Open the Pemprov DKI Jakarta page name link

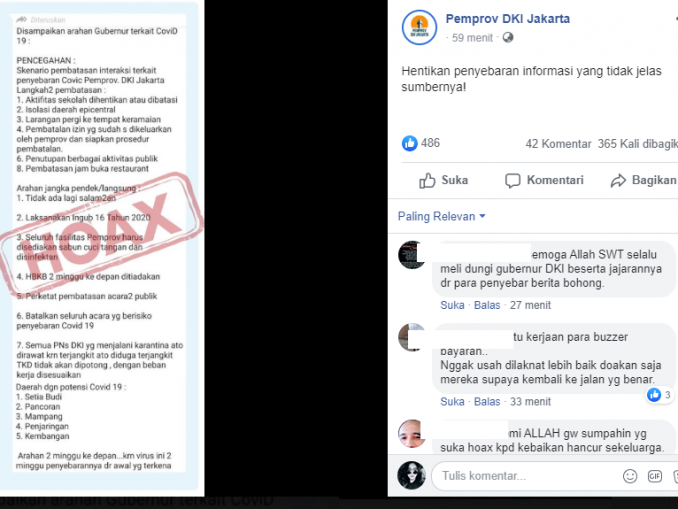click(508, 19)
